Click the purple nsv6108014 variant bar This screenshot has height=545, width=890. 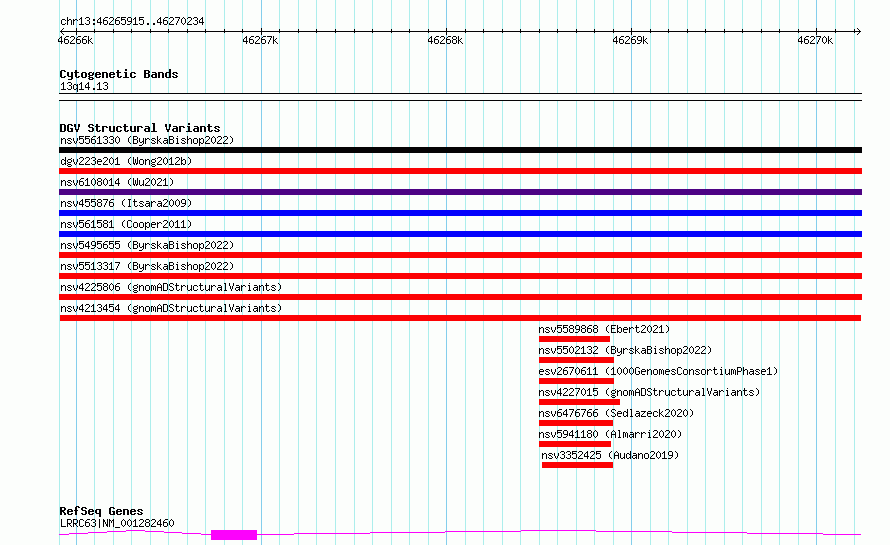460,192
